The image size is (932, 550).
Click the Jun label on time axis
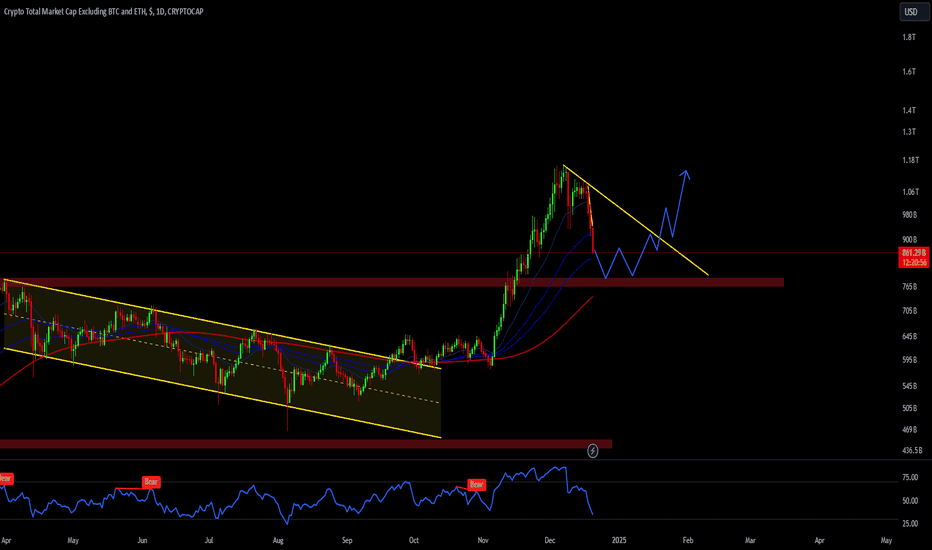(x=142, y=540)
